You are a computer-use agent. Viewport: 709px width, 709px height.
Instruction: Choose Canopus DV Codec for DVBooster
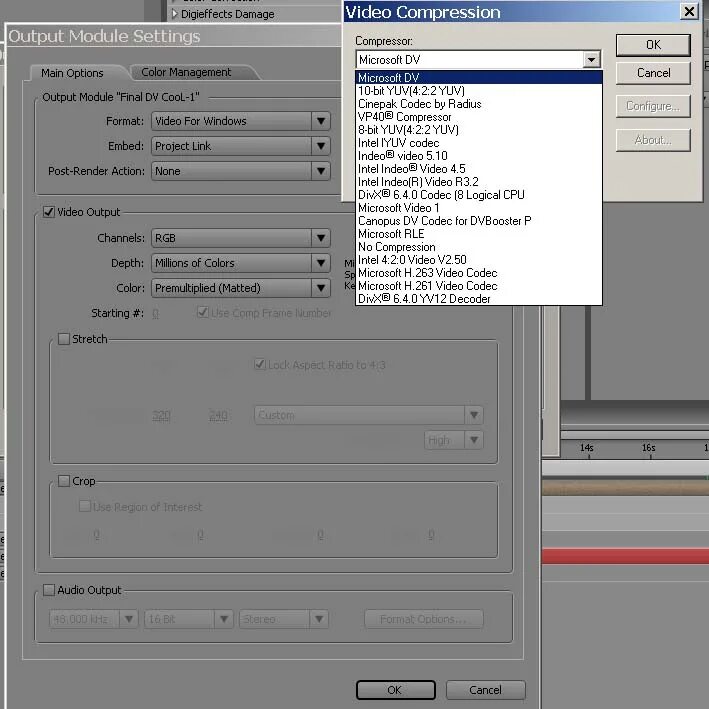(x=479, y=221)
